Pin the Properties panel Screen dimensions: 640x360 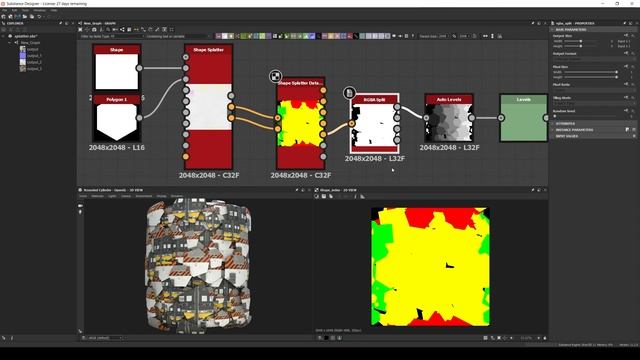(624, 23)
